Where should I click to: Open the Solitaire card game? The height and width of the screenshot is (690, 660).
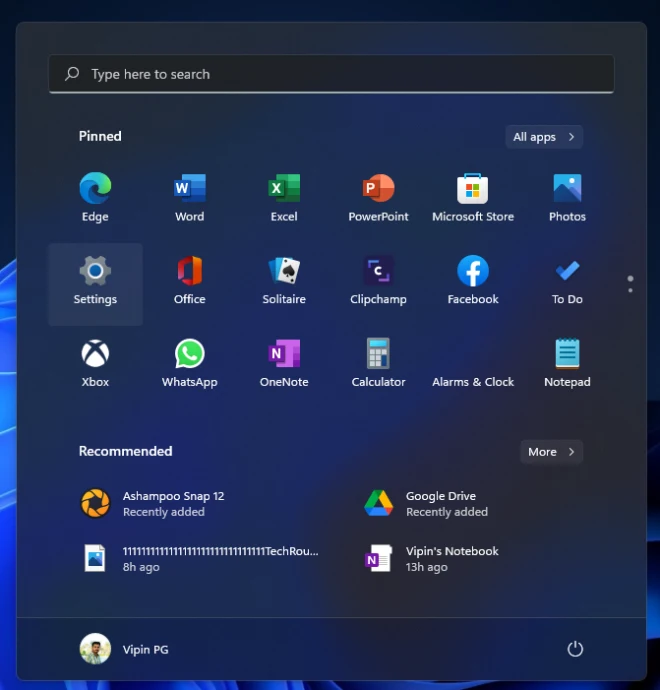[x=284, y=284]
